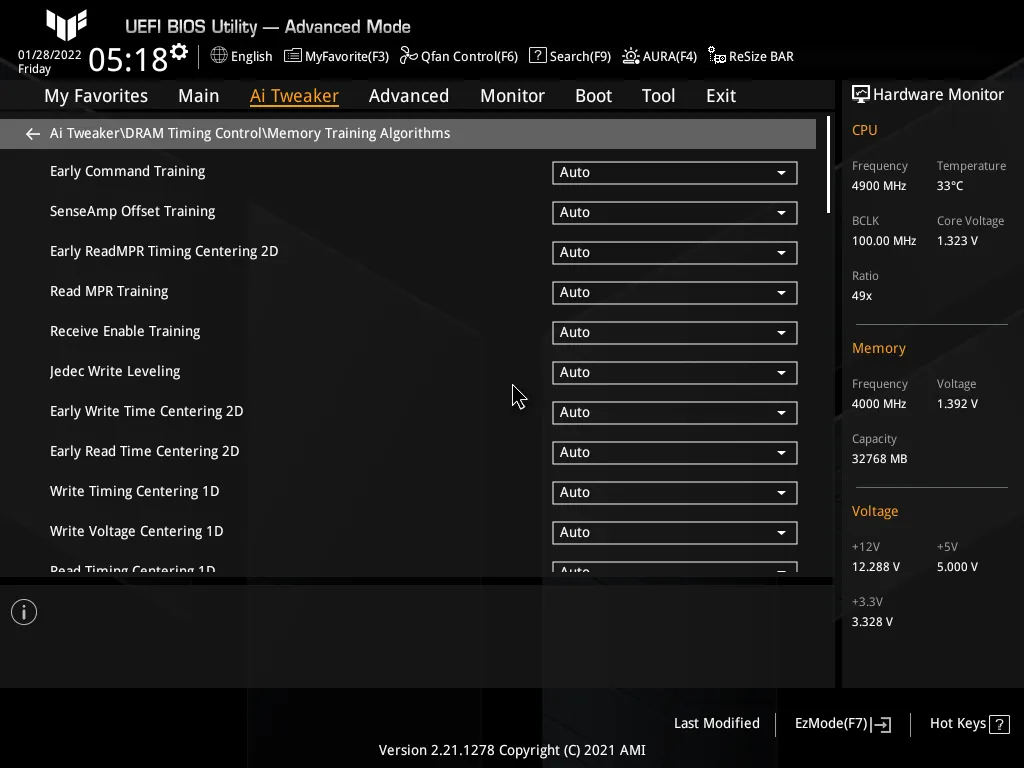Screen dimensions: 1024x768
Task: Open Jedec Write Leveling dropdown
Action: [x=675, y=373]
